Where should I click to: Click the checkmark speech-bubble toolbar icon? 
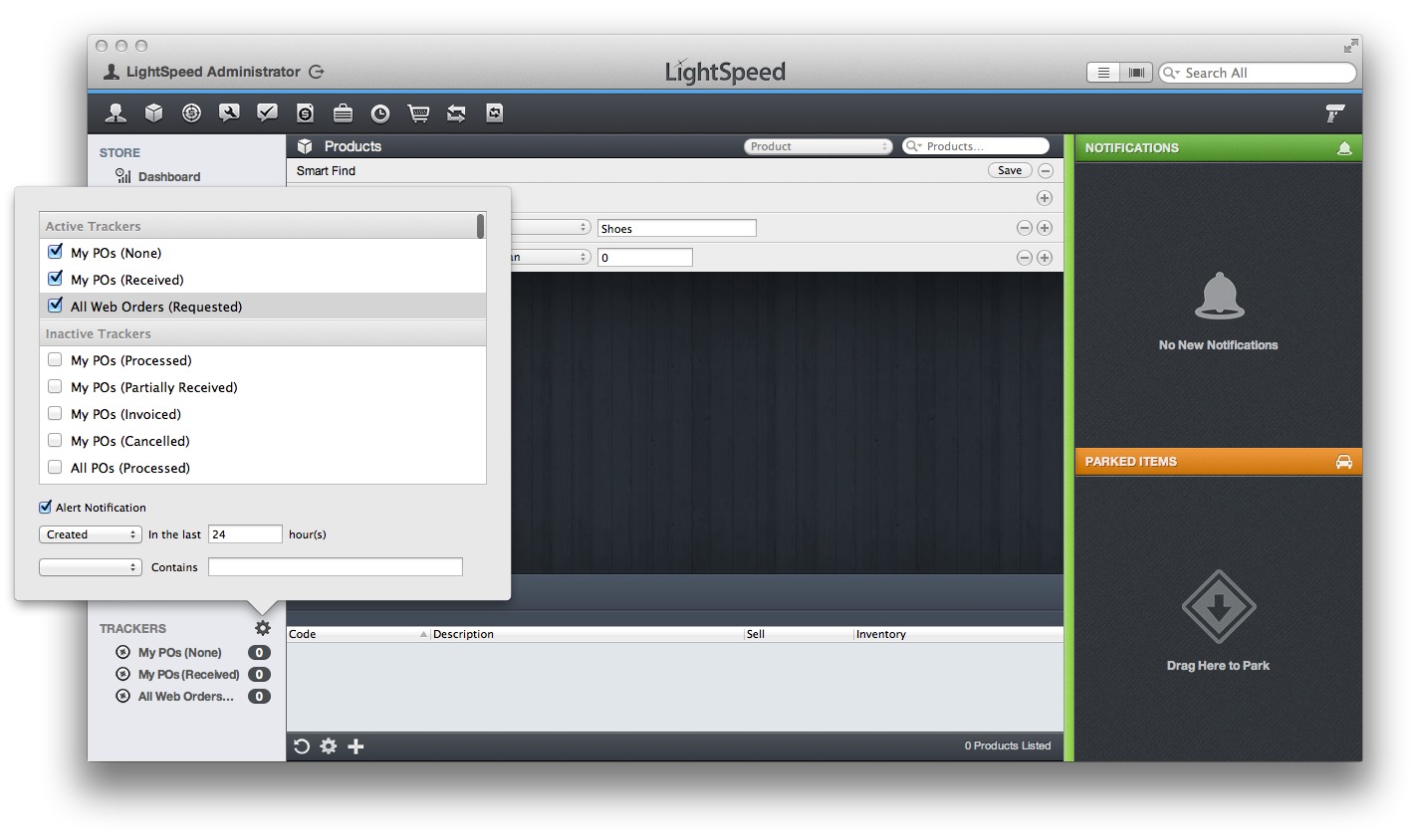(x=268, y=113)
